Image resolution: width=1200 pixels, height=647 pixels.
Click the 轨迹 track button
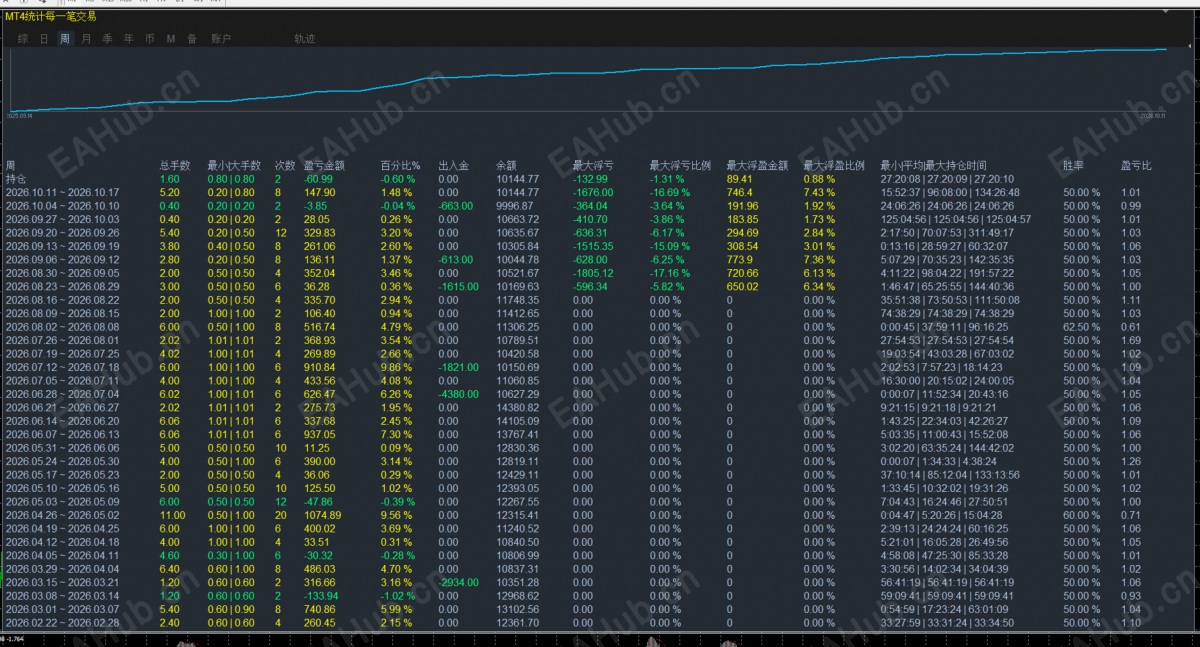click(x=304, y=39)
